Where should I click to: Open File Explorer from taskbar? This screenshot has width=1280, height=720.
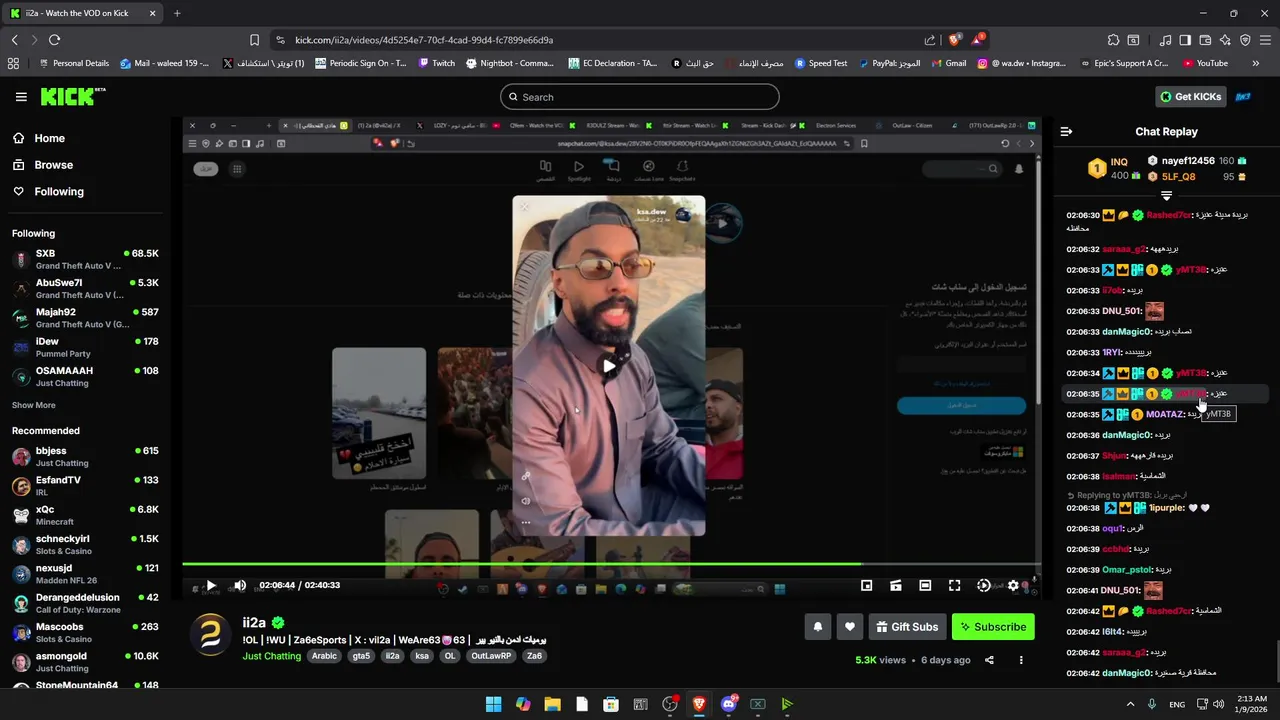coord(552,704)
